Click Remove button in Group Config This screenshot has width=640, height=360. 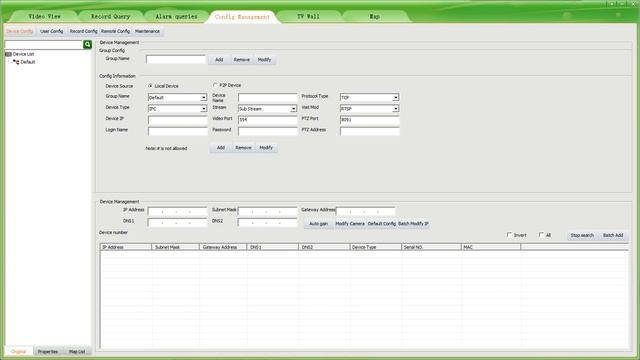pyautogui.click(x=242, y=60)
